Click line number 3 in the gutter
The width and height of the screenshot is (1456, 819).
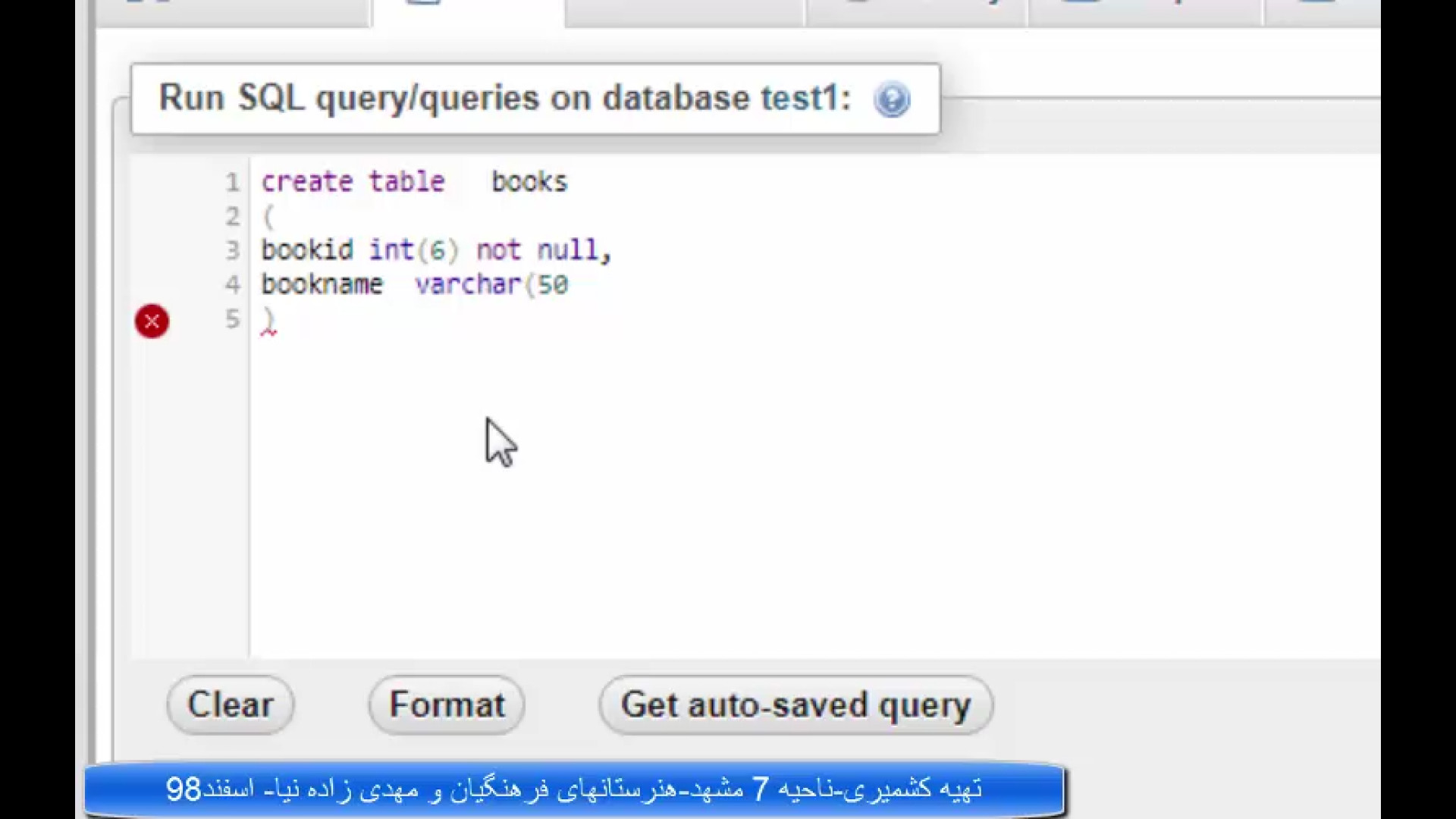coord(232,250)
